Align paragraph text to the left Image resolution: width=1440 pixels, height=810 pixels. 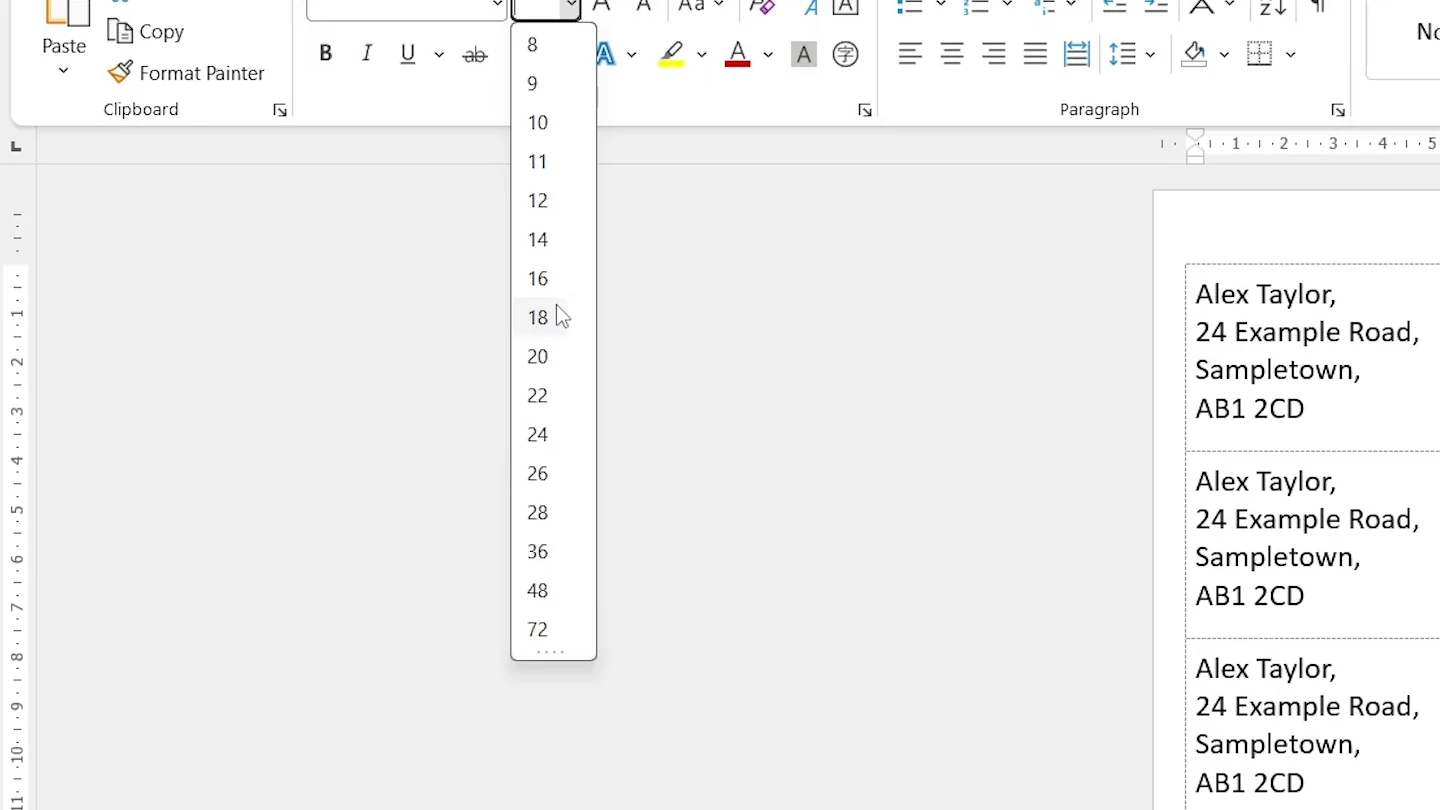click(910, 54)
